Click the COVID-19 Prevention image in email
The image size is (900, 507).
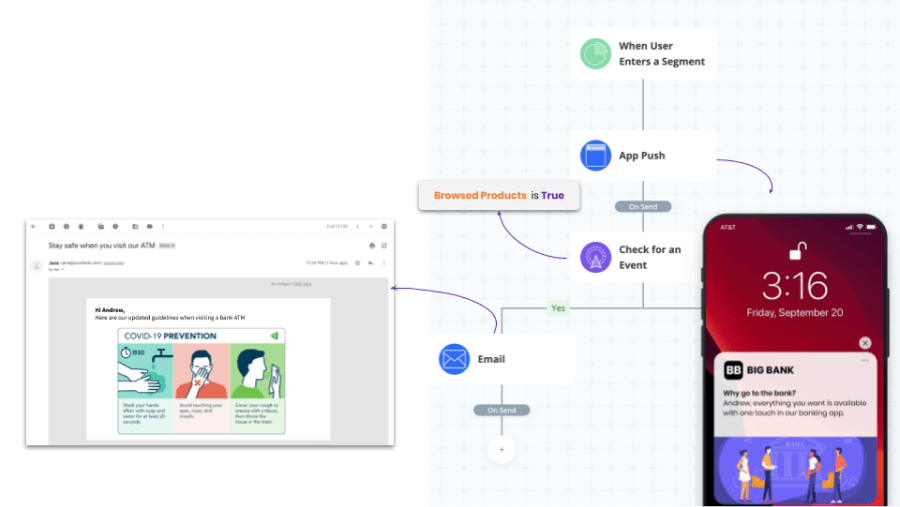tap(201, 381)
